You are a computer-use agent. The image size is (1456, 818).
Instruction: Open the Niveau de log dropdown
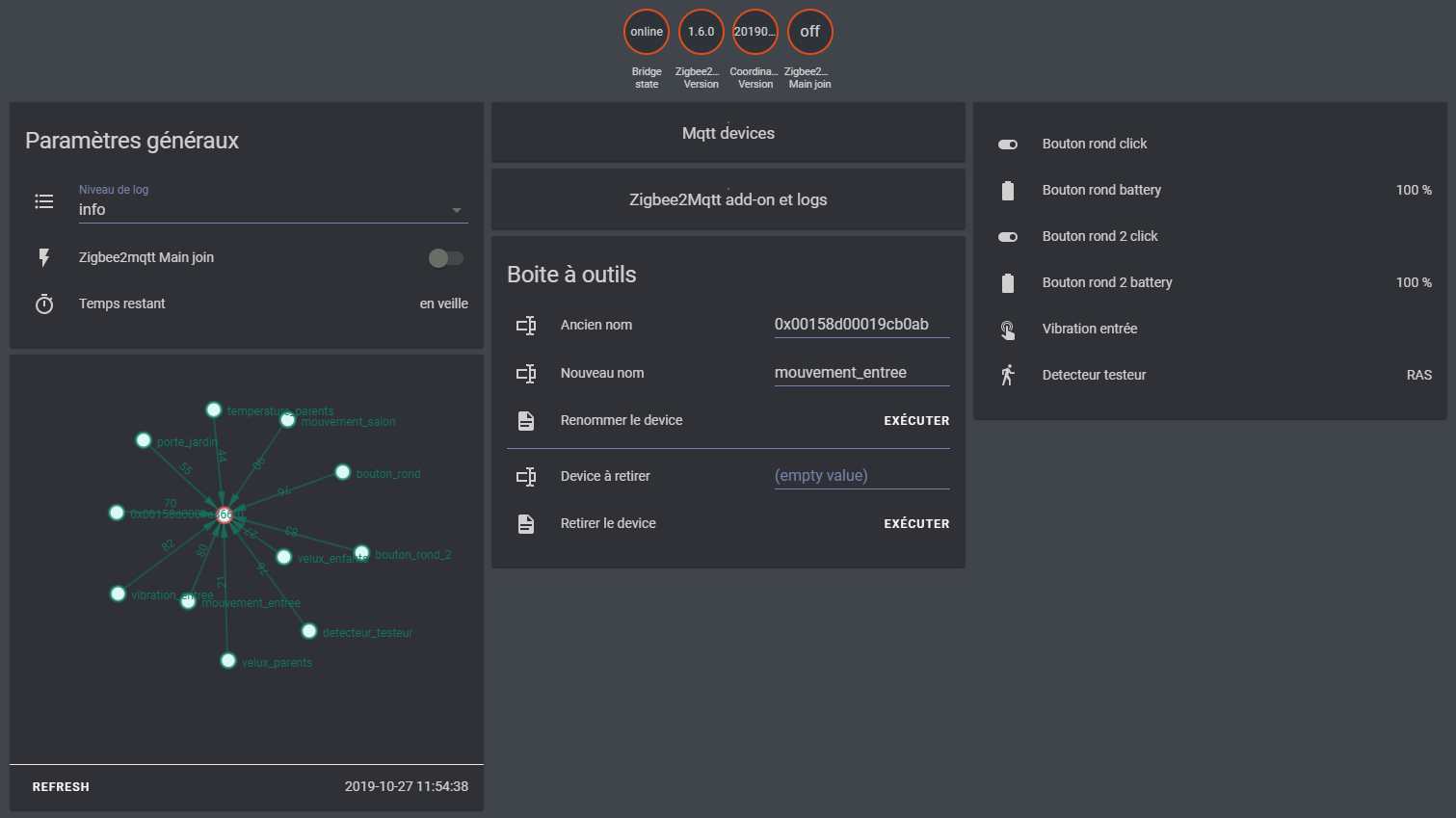[274, 202]
